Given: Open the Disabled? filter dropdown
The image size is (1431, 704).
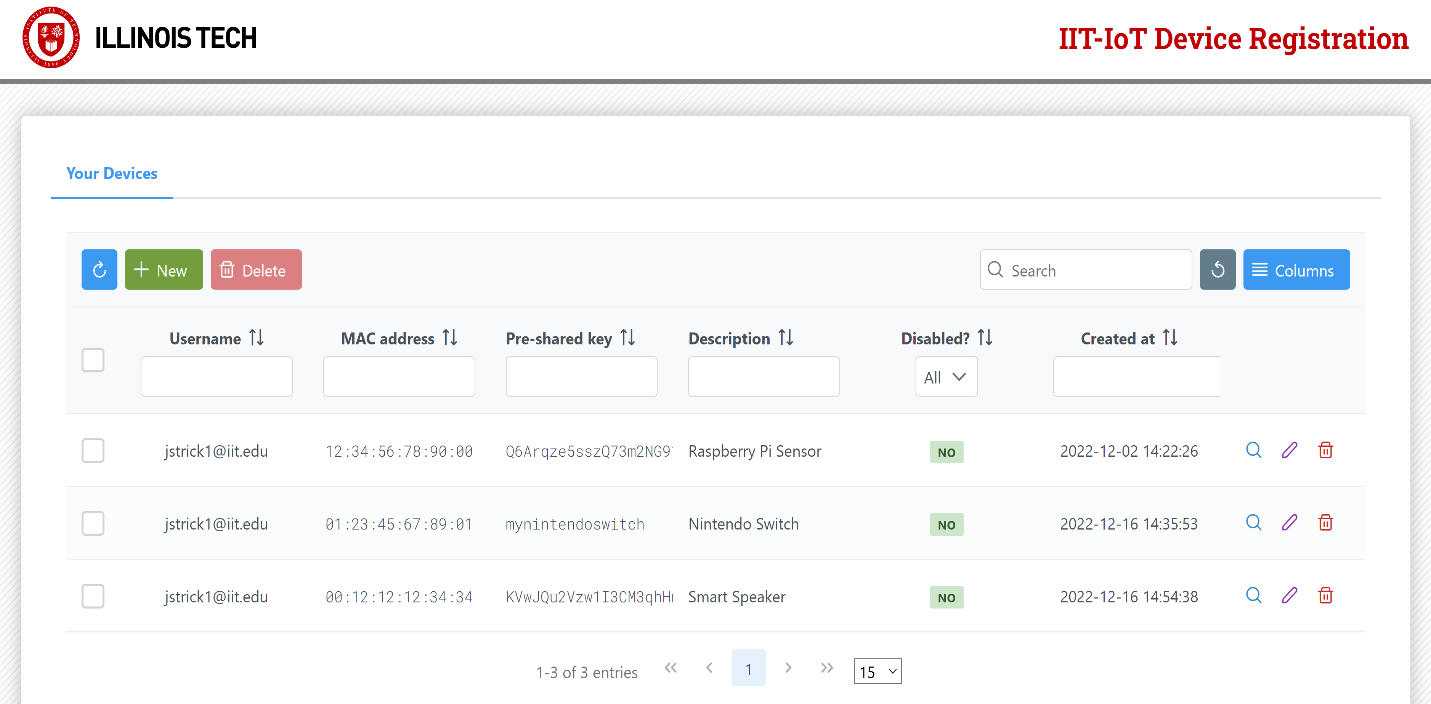Looking at the screenshot, I should (x=946, y=377).
